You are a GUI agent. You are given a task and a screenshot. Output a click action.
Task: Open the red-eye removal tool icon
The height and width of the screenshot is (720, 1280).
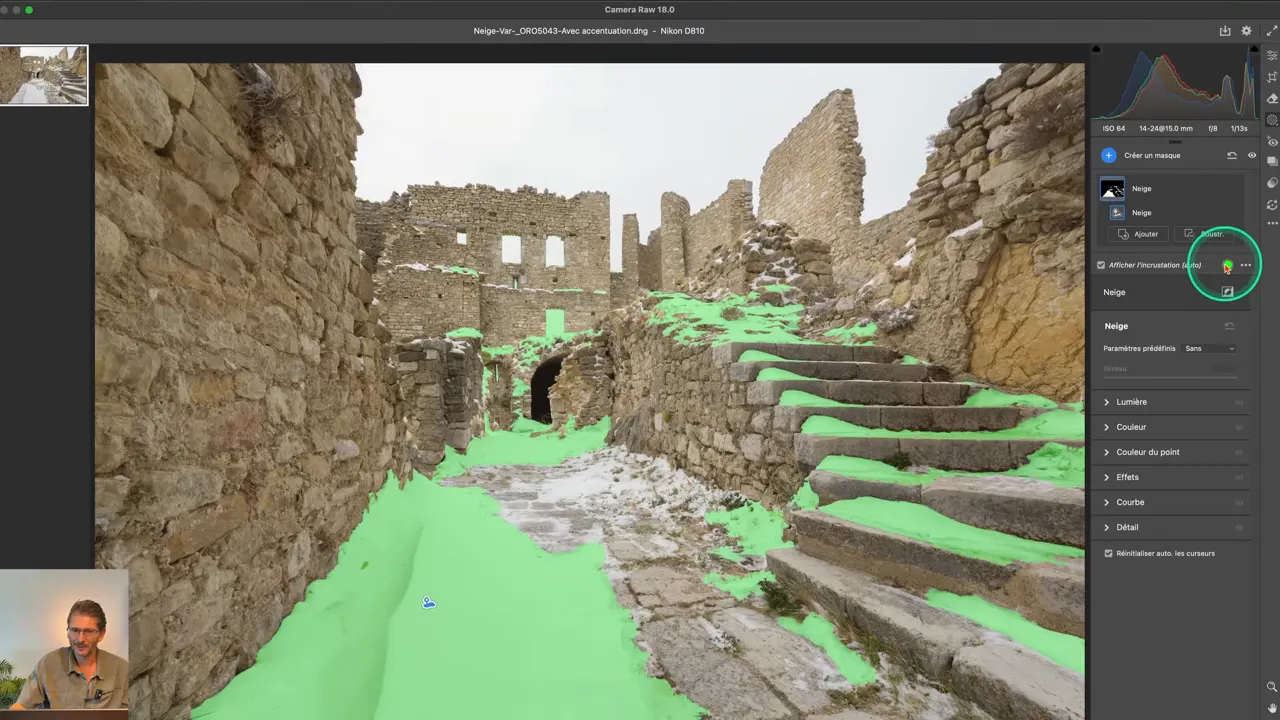[x=1272, y=141]
